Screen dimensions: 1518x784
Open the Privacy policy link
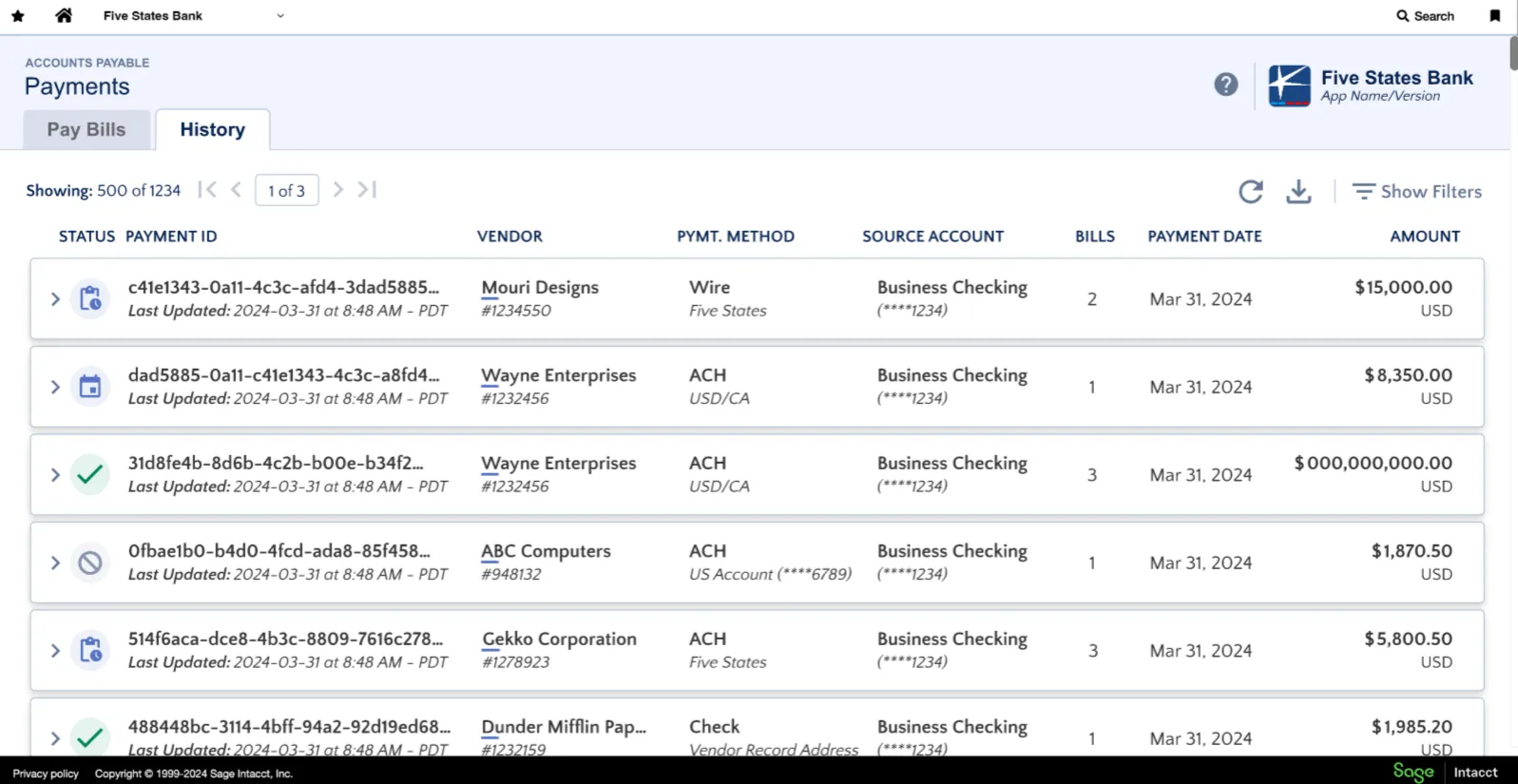[46, 774]
